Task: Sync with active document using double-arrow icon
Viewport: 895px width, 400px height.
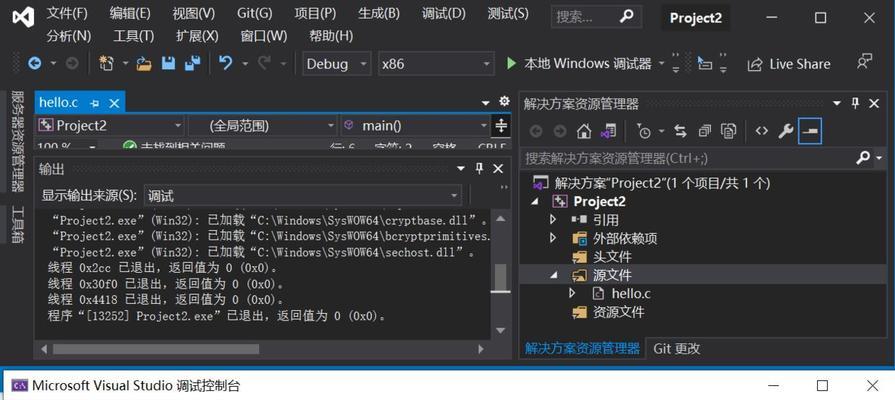Action: coord(680,132)
